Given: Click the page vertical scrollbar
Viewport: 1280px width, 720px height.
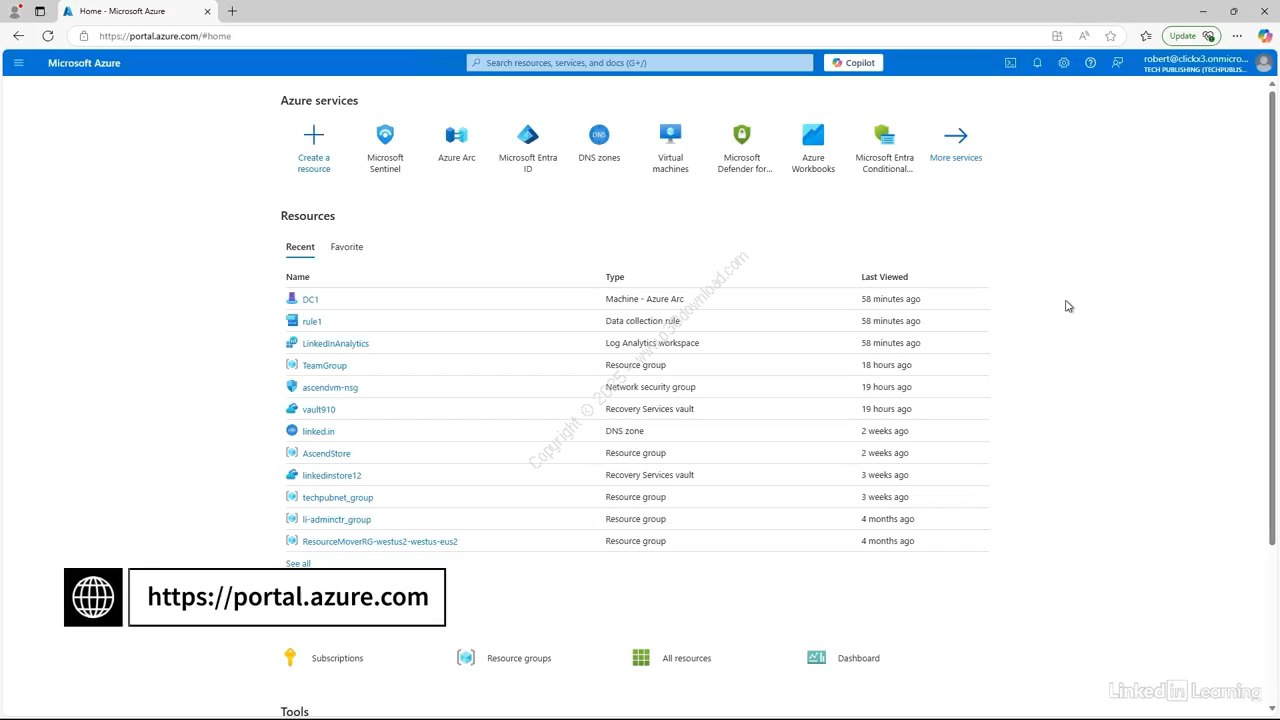Looking at the screenshot, I should (x=1272, y=318).
